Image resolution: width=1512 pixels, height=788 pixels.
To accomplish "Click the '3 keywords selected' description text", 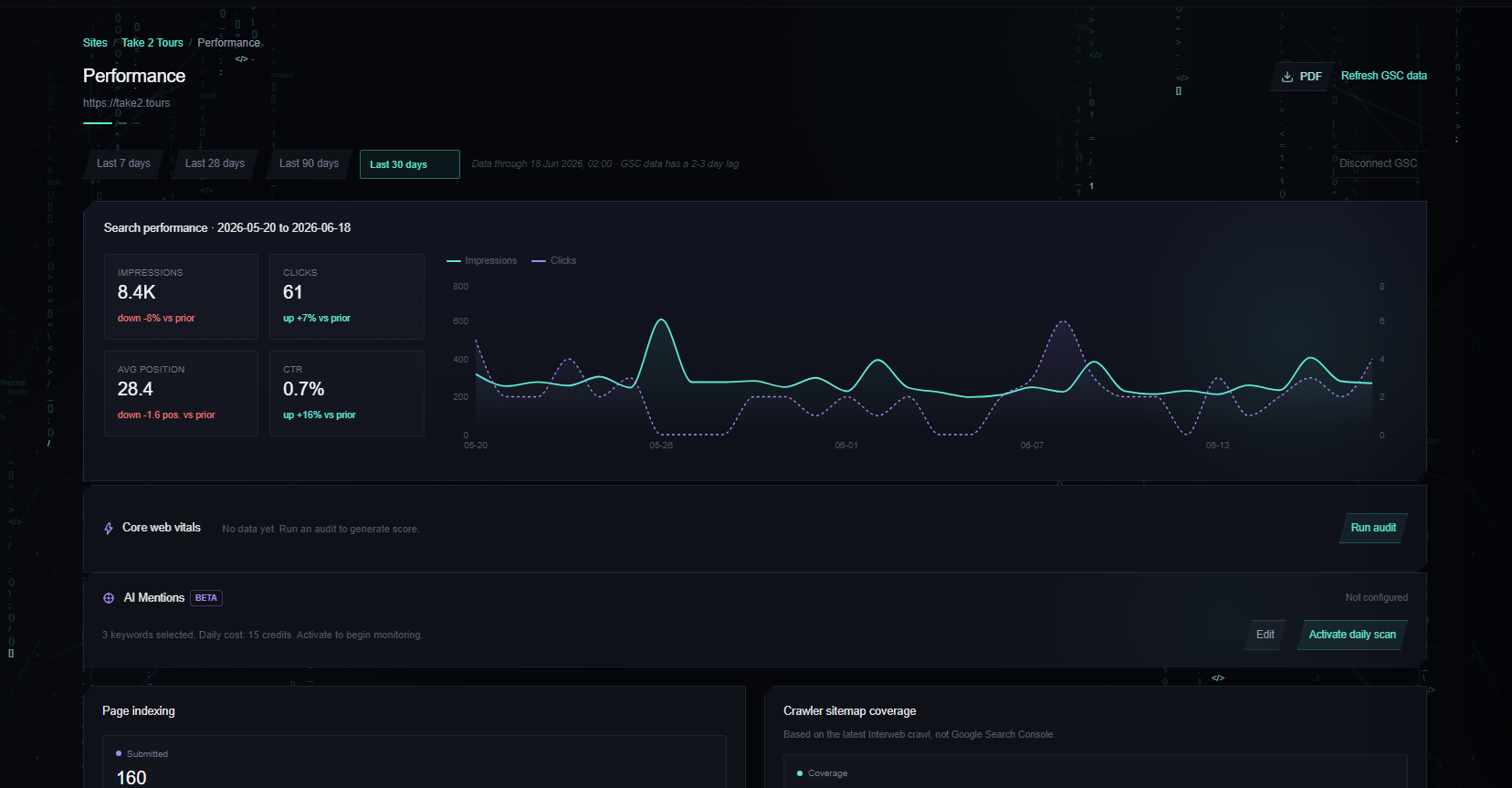I will [262, 636].
